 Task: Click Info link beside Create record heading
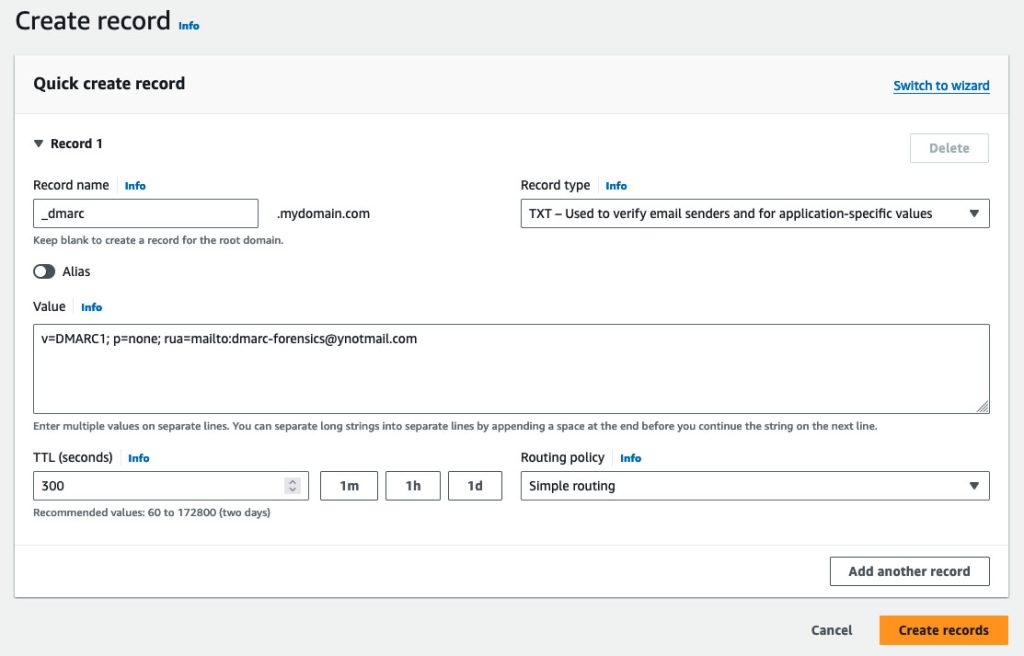pyautogui.click(x=188, y=26)
